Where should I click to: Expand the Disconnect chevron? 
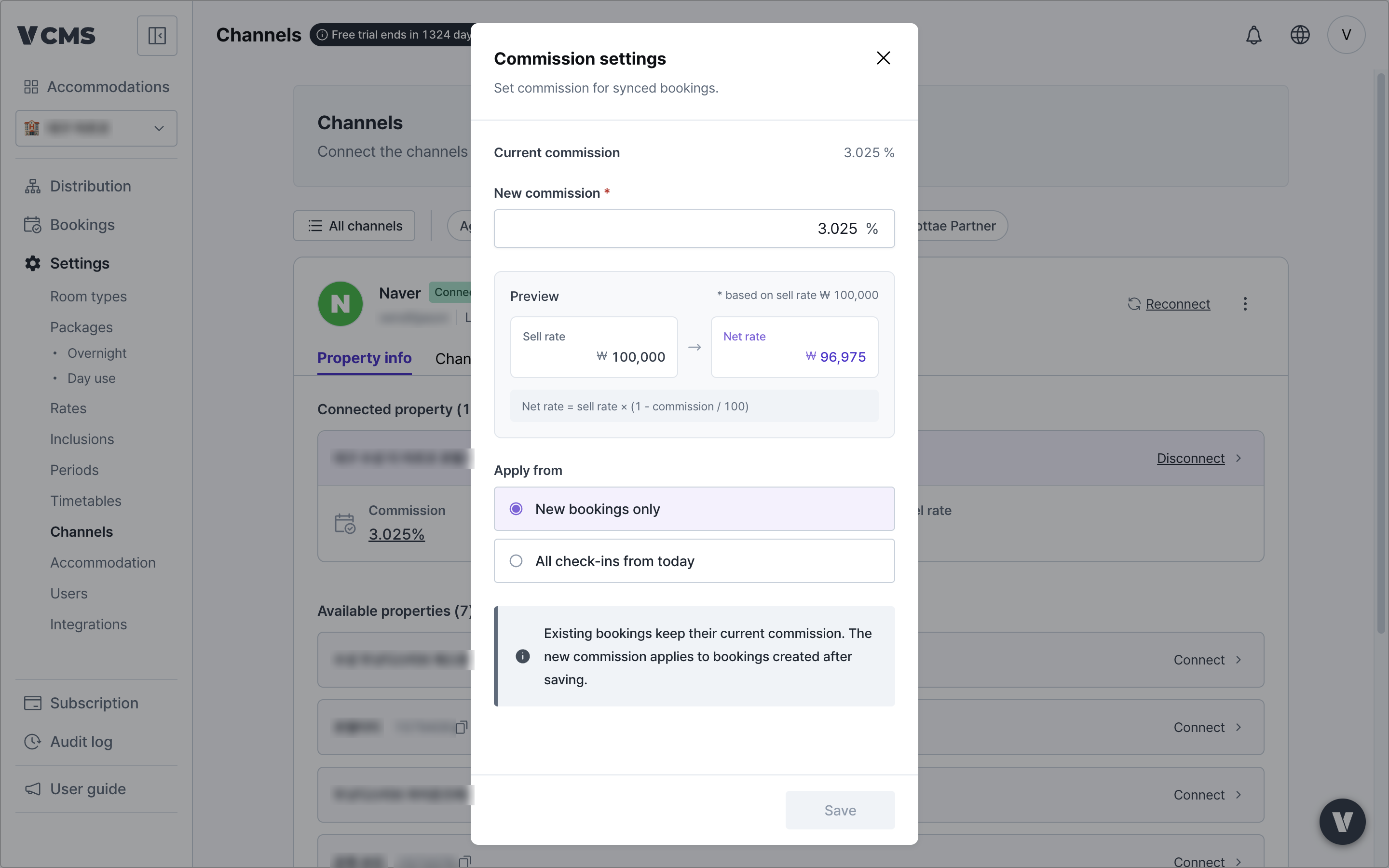pyautogui.click(x=1239, y=458)
